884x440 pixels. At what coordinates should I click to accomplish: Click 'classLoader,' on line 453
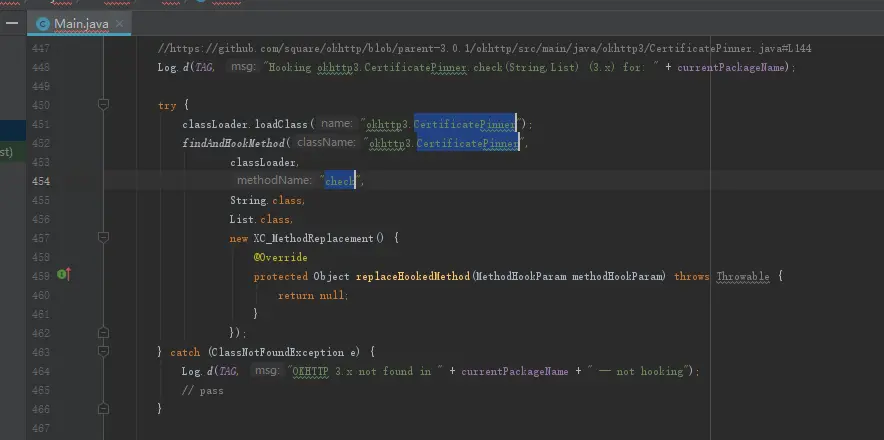click(x=265, y=162)
